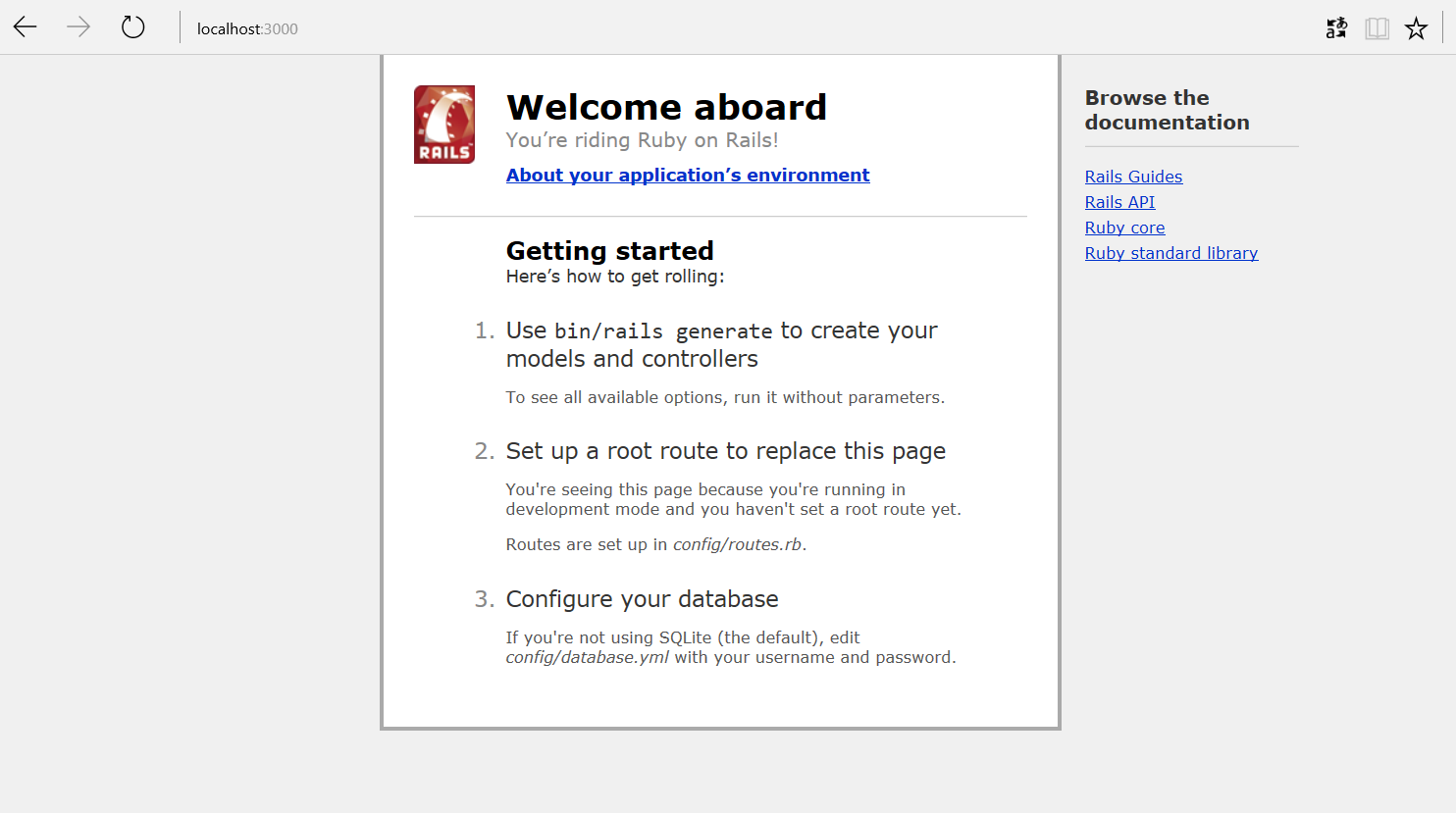Reload the page with refresh icon
The height and width of the screenshot is (813, 1456).
[133, 27]
